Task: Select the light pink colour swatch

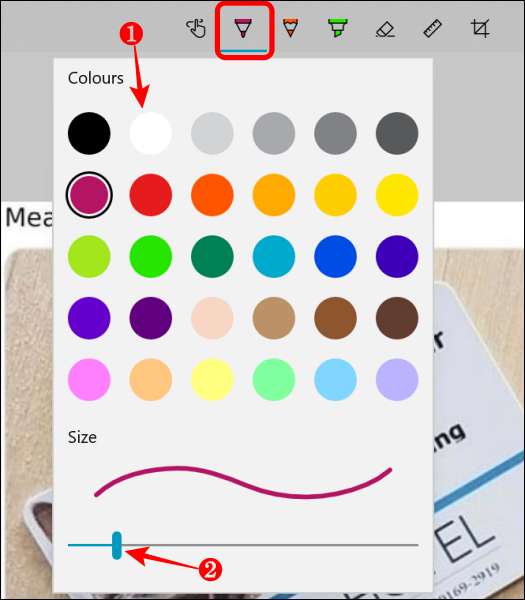Action: [x=89, y=380]
